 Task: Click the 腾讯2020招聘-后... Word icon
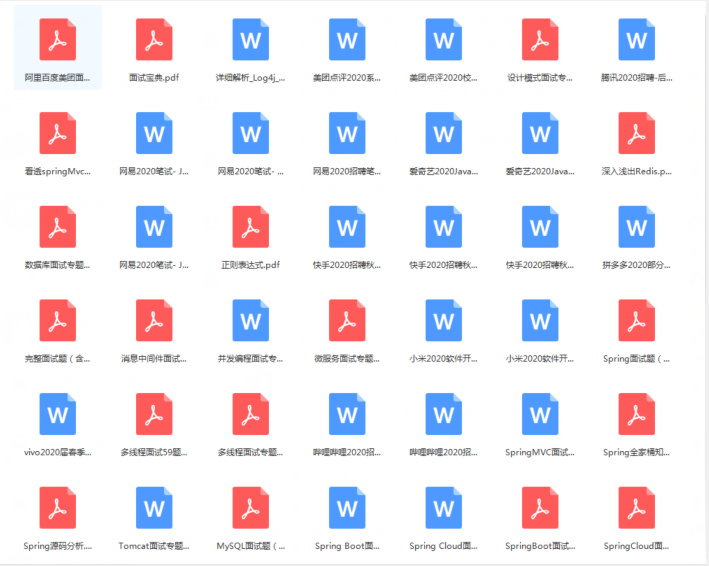[637, 39]
